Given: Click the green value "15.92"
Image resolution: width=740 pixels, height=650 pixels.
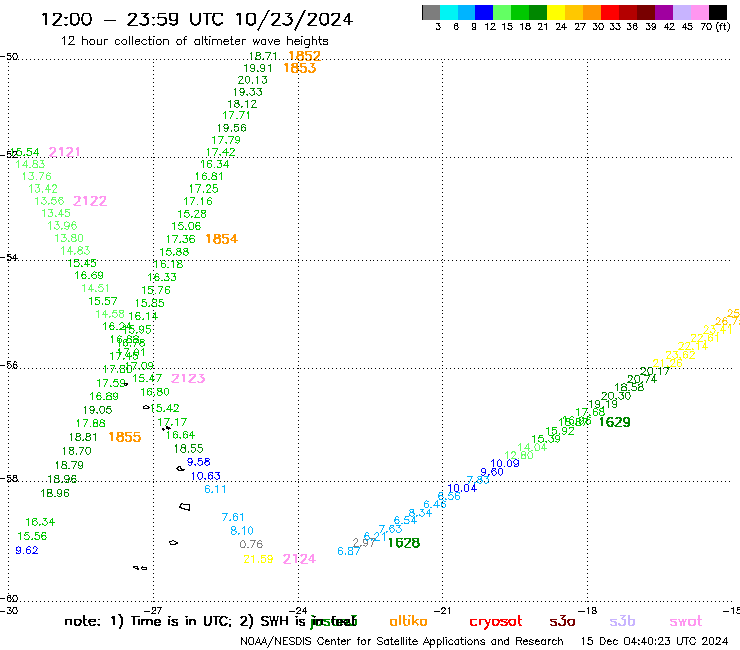Looking at the screenshot, I should click(x=560, y=431).
